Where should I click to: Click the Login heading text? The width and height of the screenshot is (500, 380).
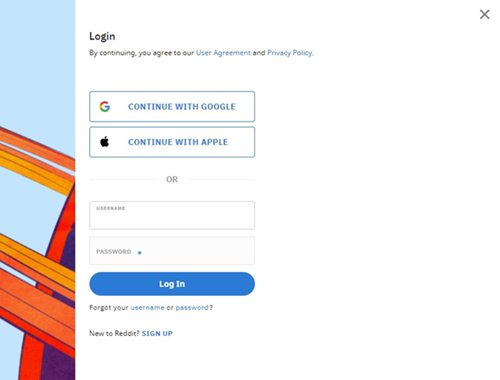(x=102, y=36)
